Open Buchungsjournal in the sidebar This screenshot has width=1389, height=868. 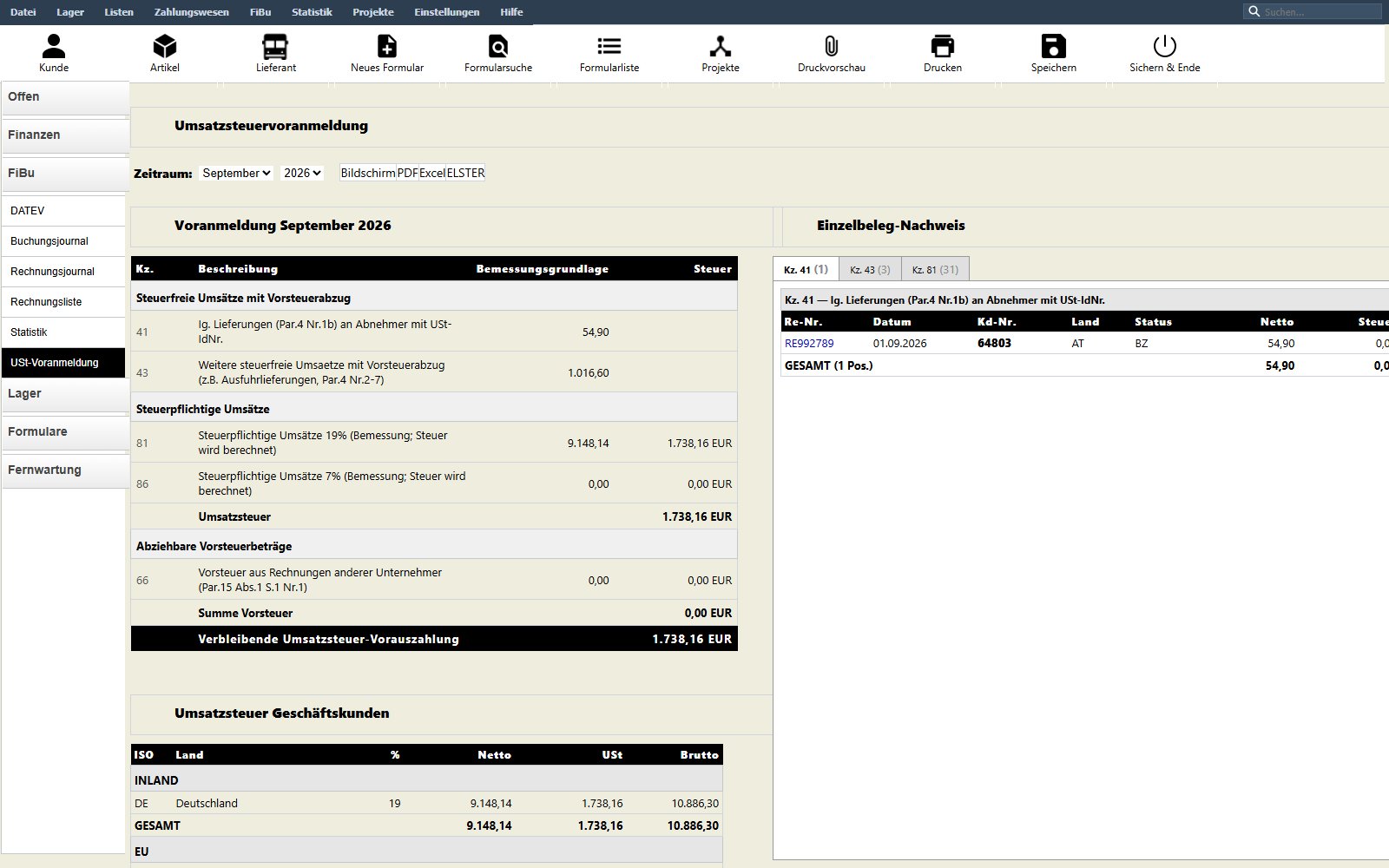click(x=63, y=241)
